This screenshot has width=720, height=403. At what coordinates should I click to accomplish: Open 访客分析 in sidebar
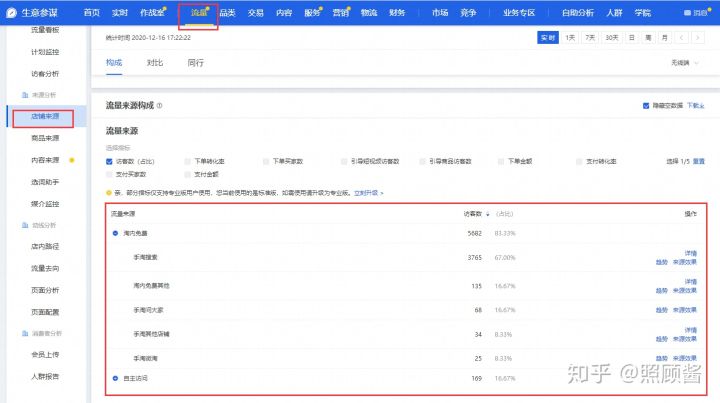click(45, 74)
